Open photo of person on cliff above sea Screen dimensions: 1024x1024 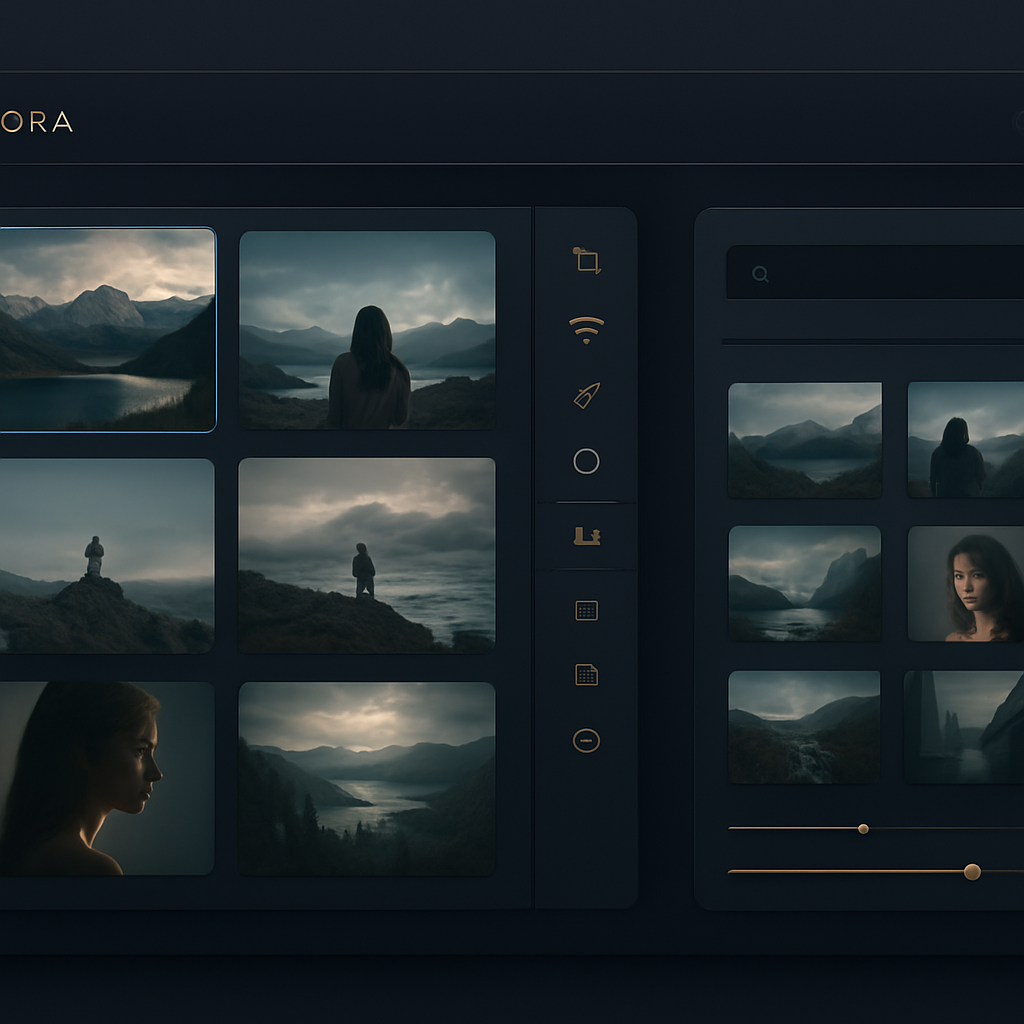tap(367, 556)
